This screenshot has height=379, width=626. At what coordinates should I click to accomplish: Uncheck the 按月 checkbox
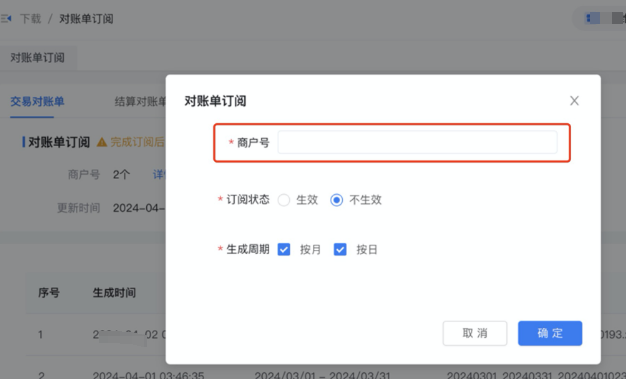(x=284, y=250)
